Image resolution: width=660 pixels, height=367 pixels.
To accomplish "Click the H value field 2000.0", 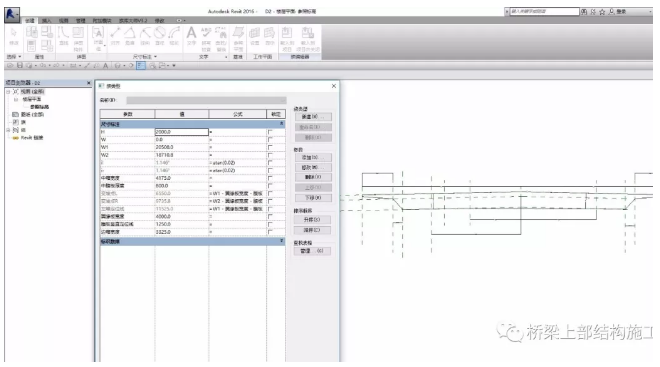I will pyautogui.click(x=181, y=132).
